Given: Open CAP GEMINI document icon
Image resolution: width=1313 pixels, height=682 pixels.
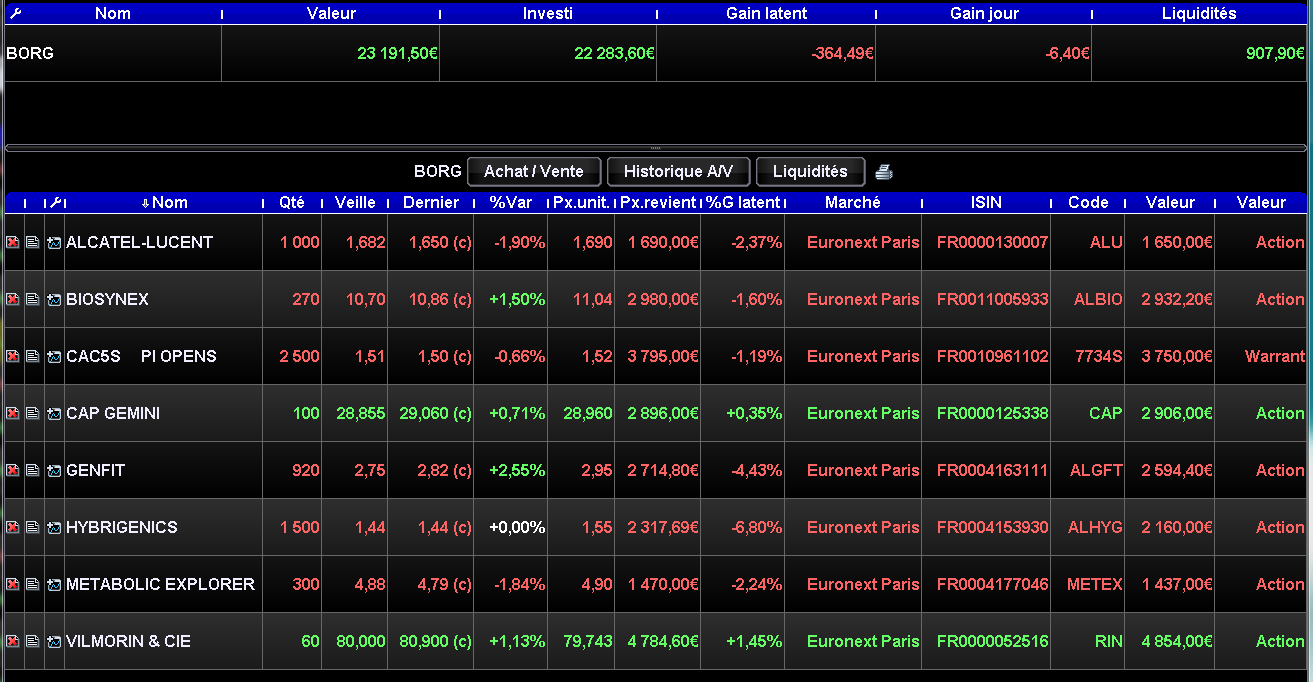Looking at the screenshot, I should (x=33, y=413).
